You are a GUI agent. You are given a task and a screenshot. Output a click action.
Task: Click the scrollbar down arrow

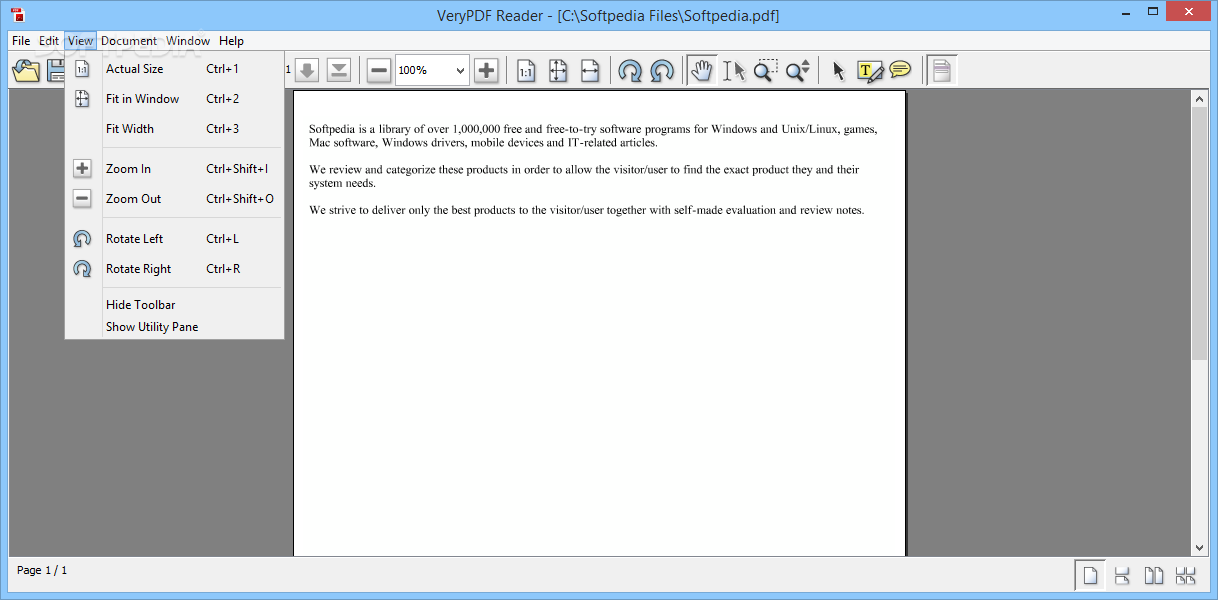(1199, 547)
